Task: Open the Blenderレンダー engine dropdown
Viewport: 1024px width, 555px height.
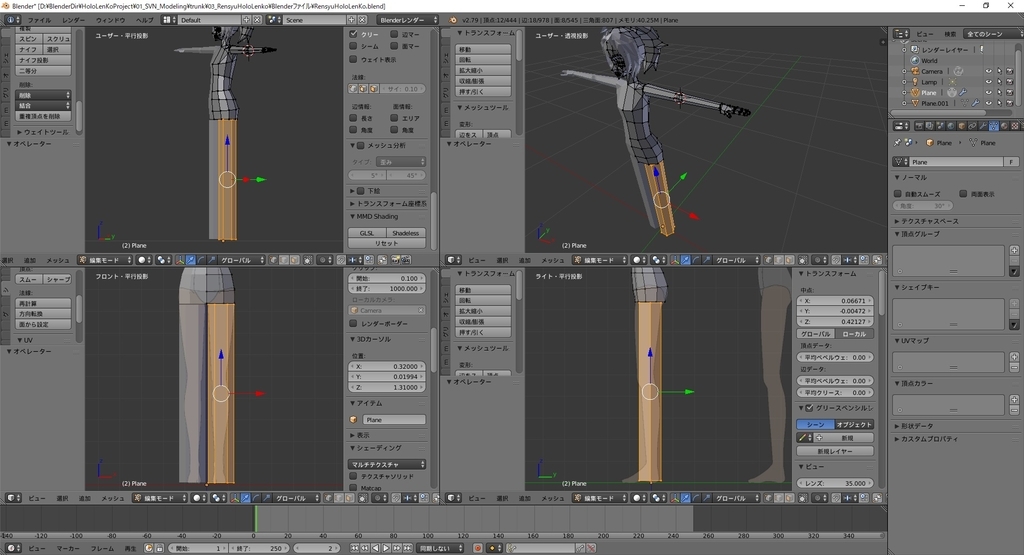Action: click(x=408, y=20)
